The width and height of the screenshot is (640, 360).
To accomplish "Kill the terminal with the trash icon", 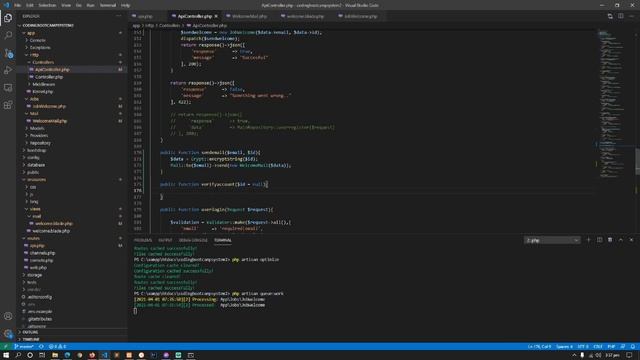I will pos(610,240).
